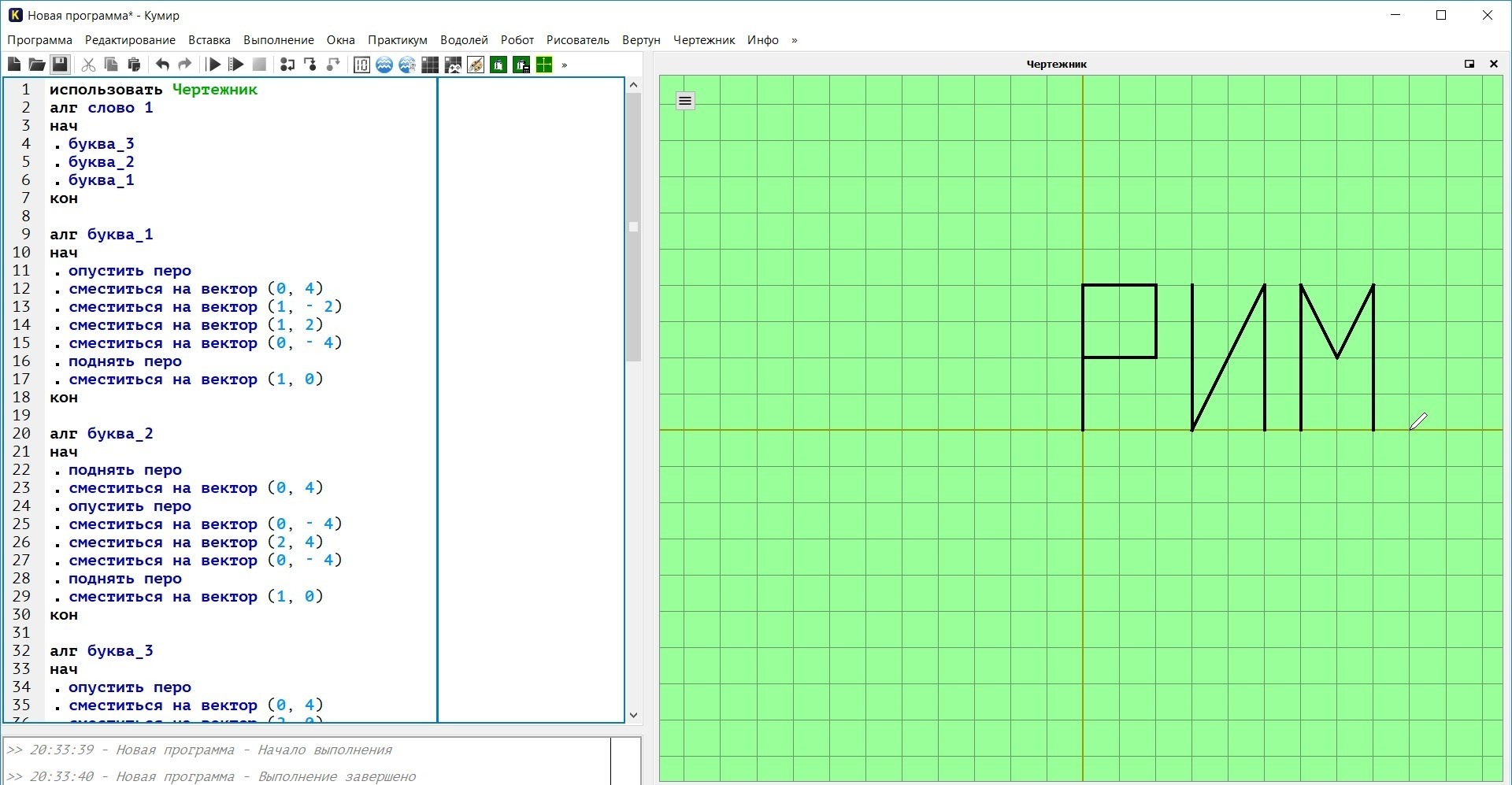The width and height of the screenshot is (1512, 785).
Task: Click 'опустить перо' on line 11
Action: pyautogui.click(x=130, y=271)
